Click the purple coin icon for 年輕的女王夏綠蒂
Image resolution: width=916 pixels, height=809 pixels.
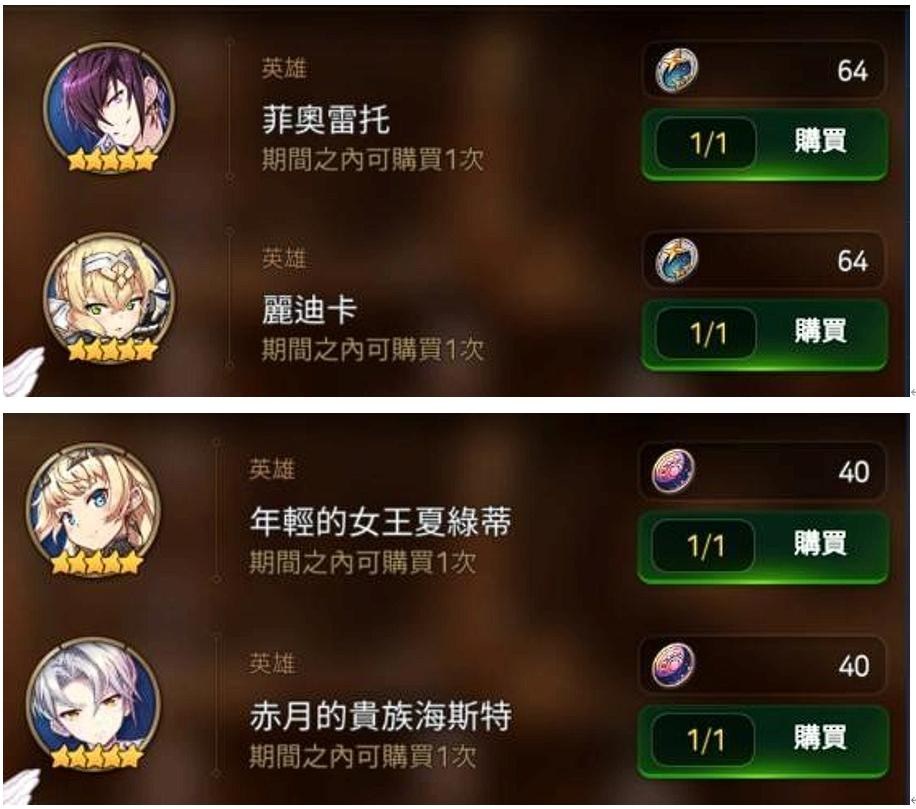674,471
